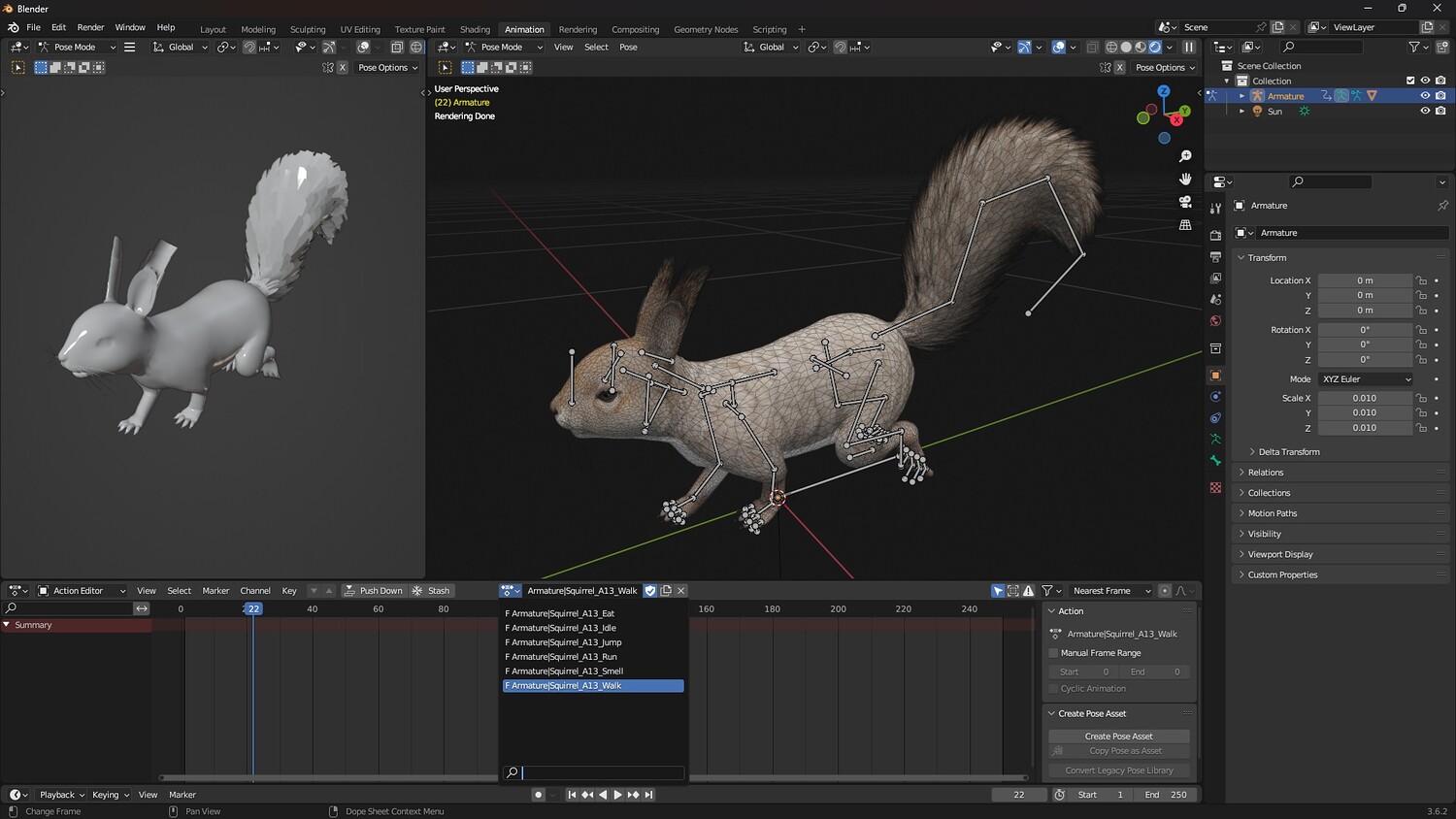Open the Nearest Frame dropdown
This screenshot has height=819, width=1456.
click(x=1110, y=591)
